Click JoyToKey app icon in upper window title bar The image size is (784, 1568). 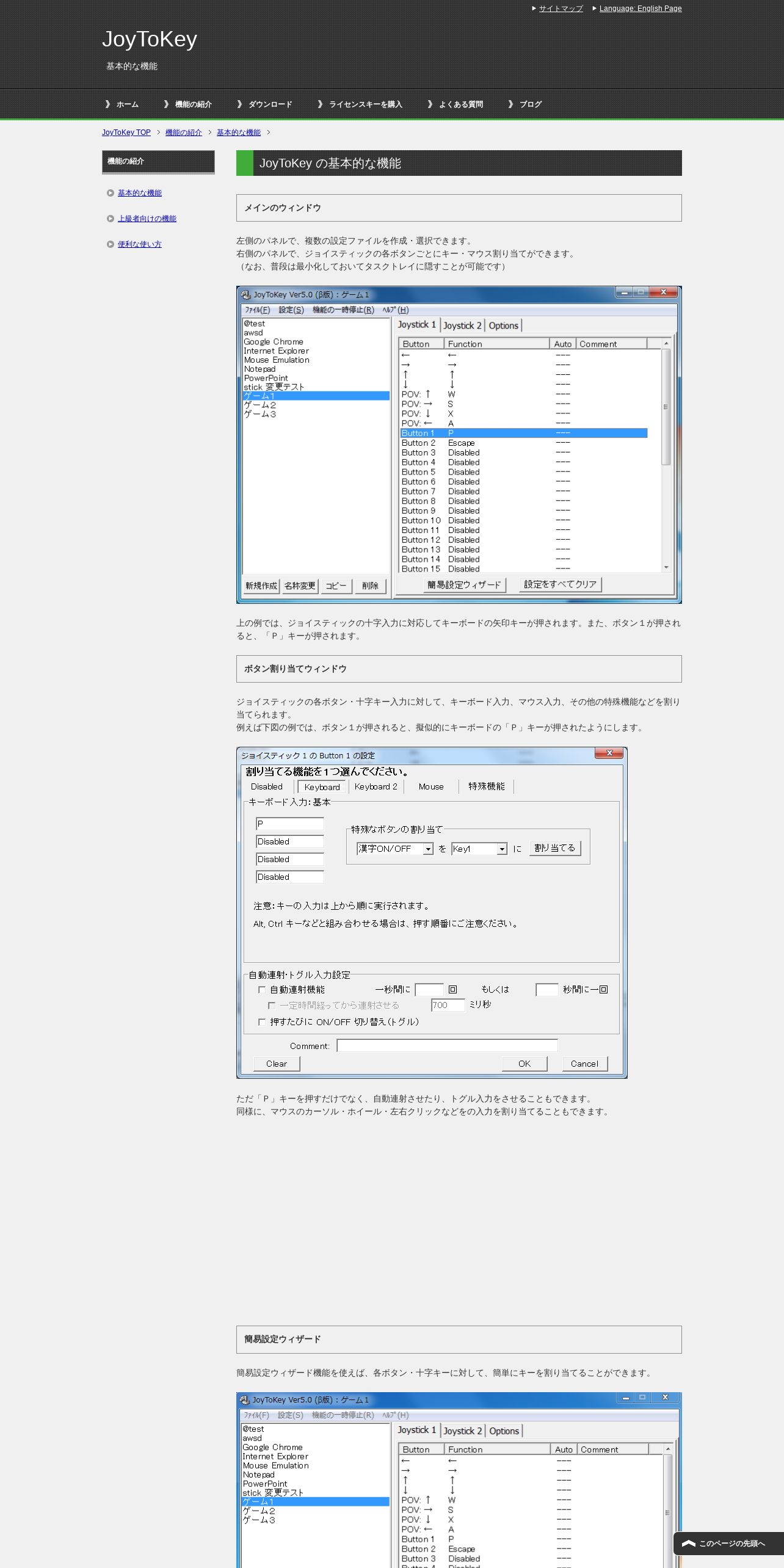click(246, 294)
